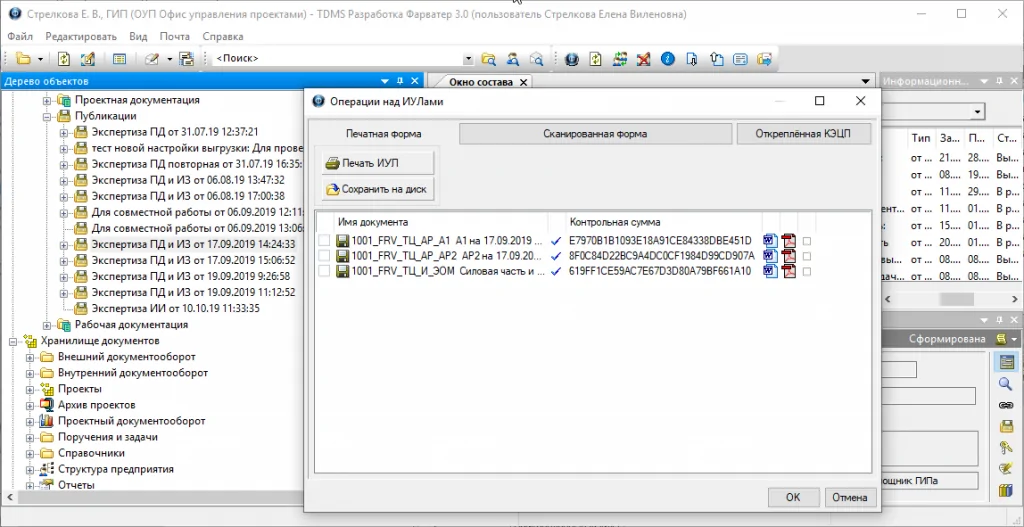
Task: Click the chain link icon in right panel
Action: [x=1006, y=405]
